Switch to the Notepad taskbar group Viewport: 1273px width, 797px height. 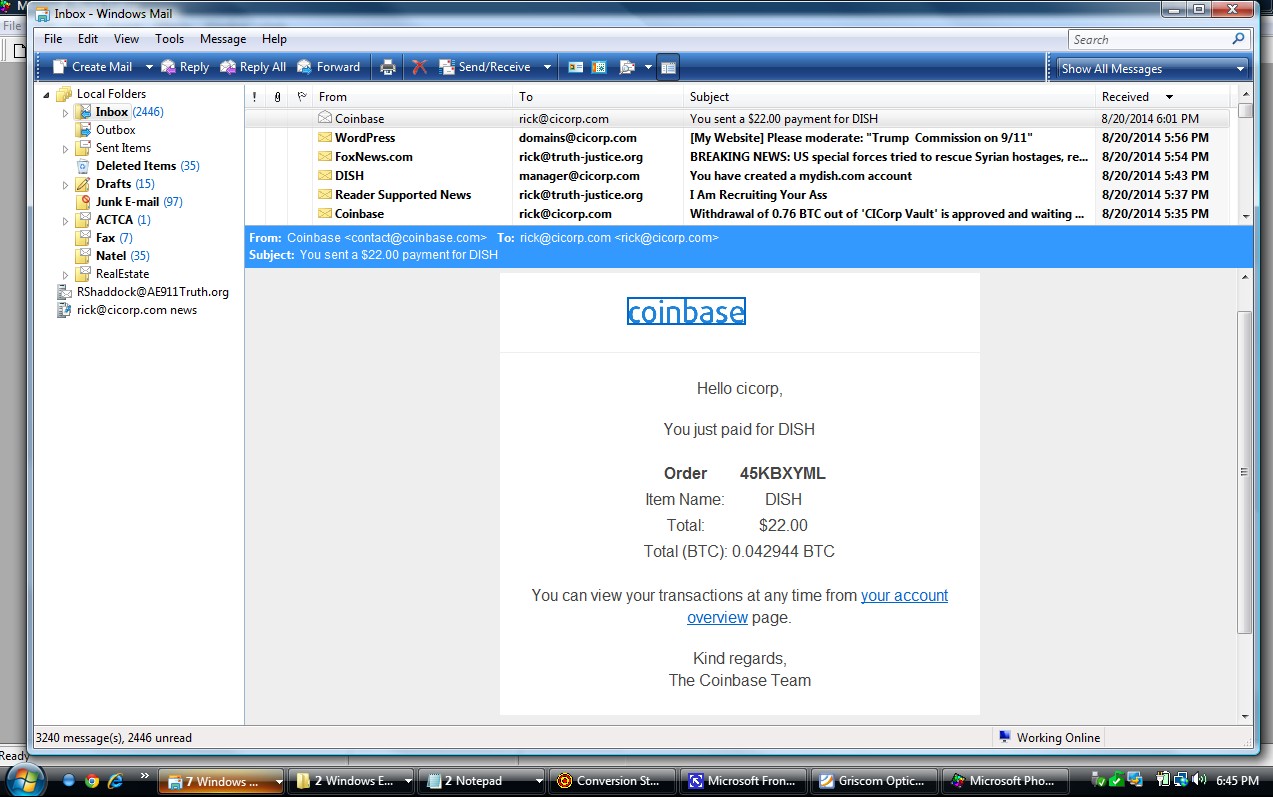[483, 781]
